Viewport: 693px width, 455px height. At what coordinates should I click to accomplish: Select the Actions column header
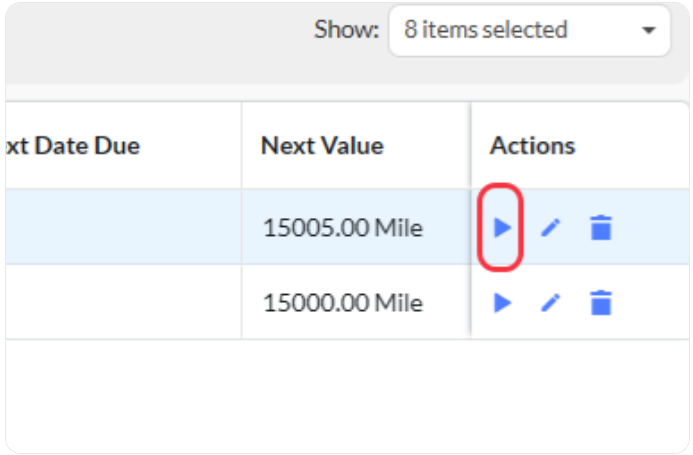532,146
